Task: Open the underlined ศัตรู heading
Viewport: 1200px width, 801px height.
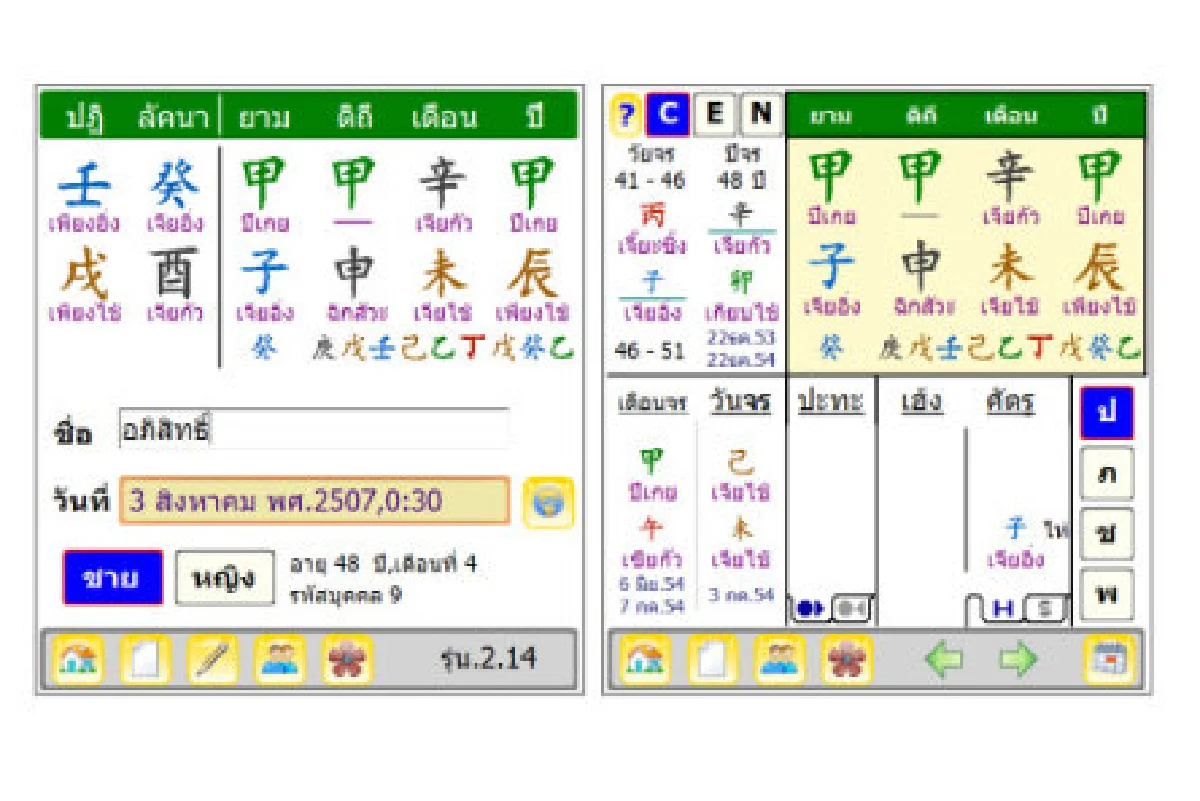Action: [x=1010, y=402]
